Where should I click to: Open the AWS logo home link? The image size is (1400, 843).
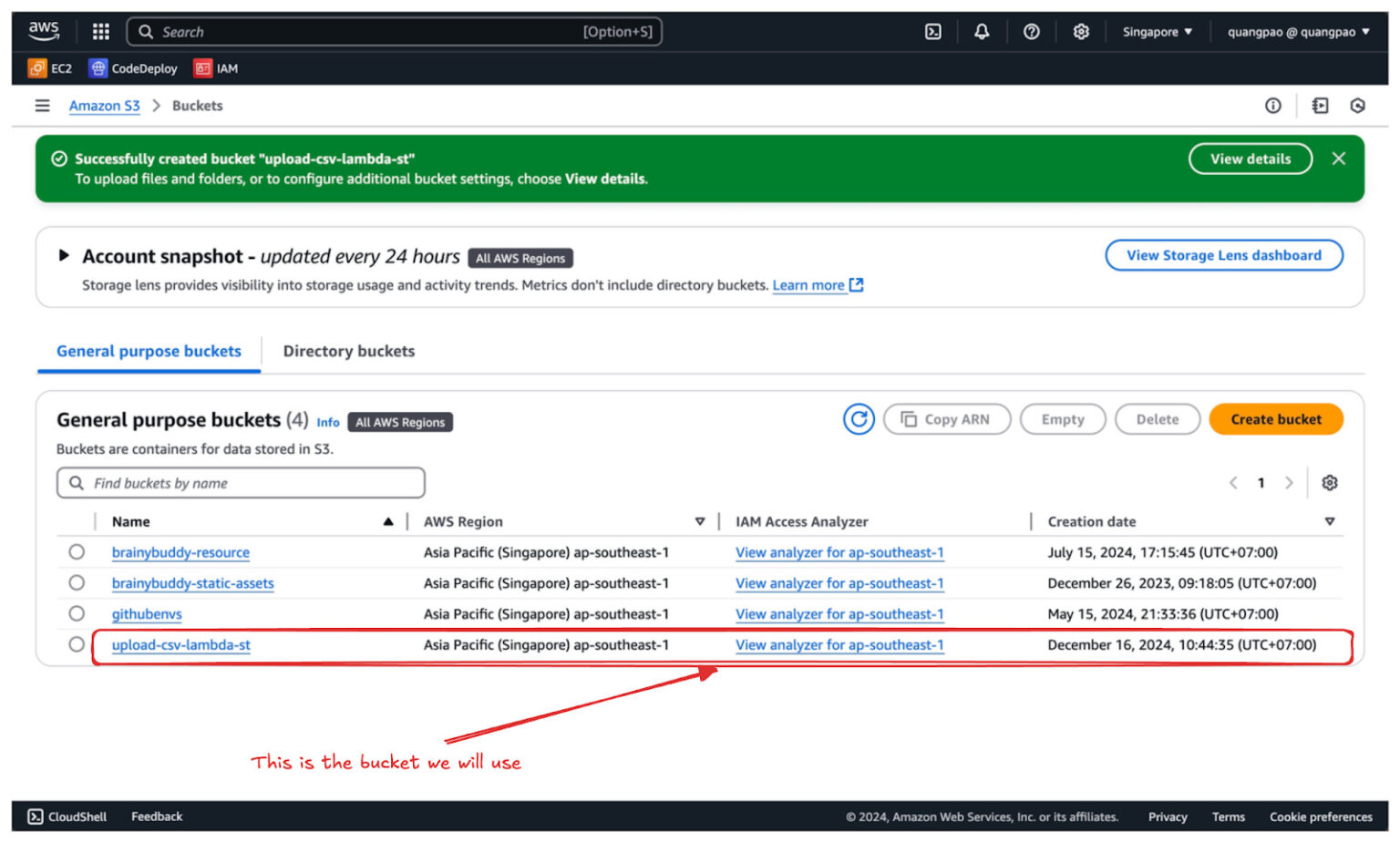[x=44, y=31]
